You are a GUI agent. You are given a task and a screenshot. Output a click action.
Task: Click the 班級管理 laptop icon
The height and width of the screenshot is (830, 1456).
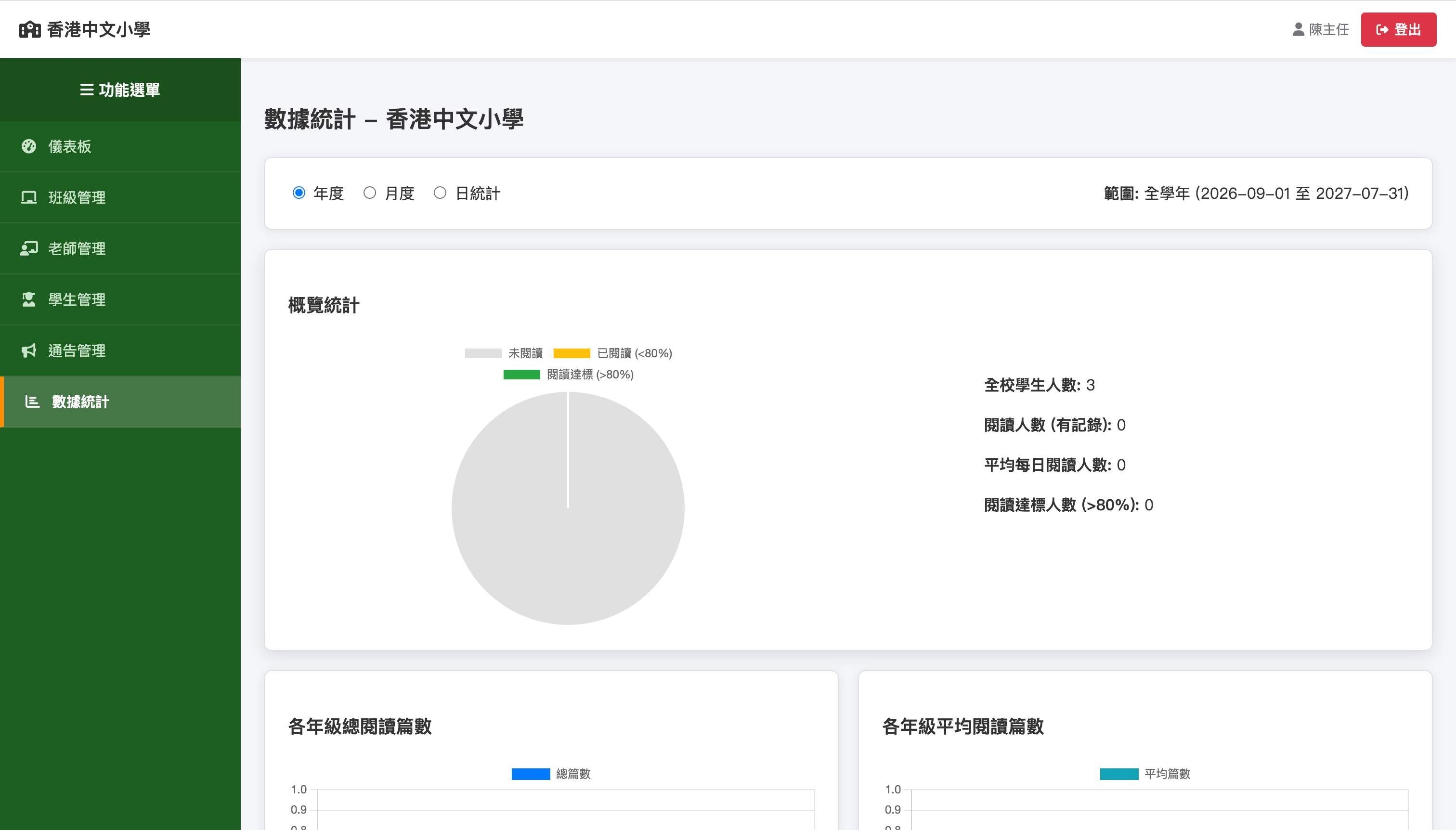tap(28, 197)
